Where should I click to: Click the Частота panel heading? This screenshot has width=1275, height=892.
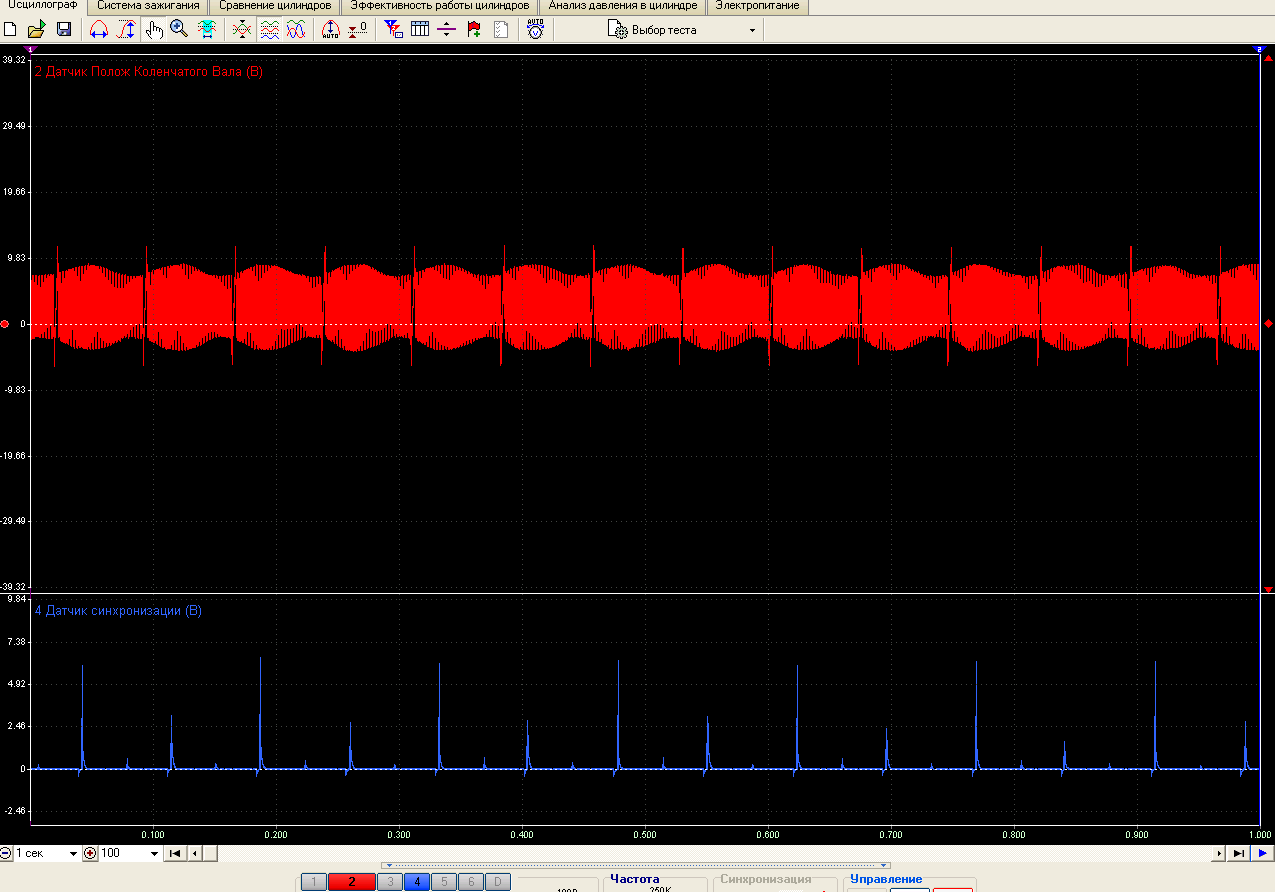click(635, 880)
